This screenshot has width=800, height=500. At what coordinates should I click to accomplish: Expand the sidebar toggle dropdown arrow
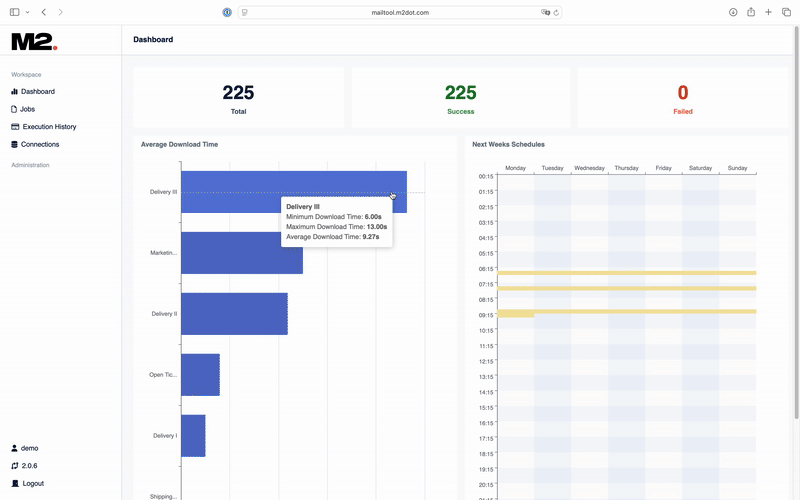tap(27, 12)
